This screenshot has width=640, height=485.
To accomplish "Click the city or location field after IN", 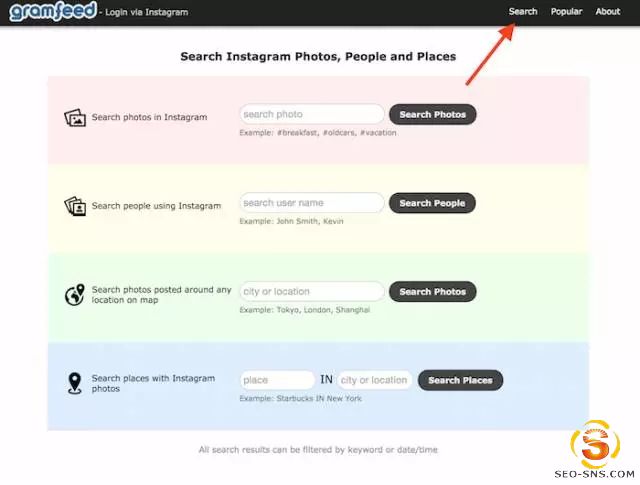I will point(374,380).
